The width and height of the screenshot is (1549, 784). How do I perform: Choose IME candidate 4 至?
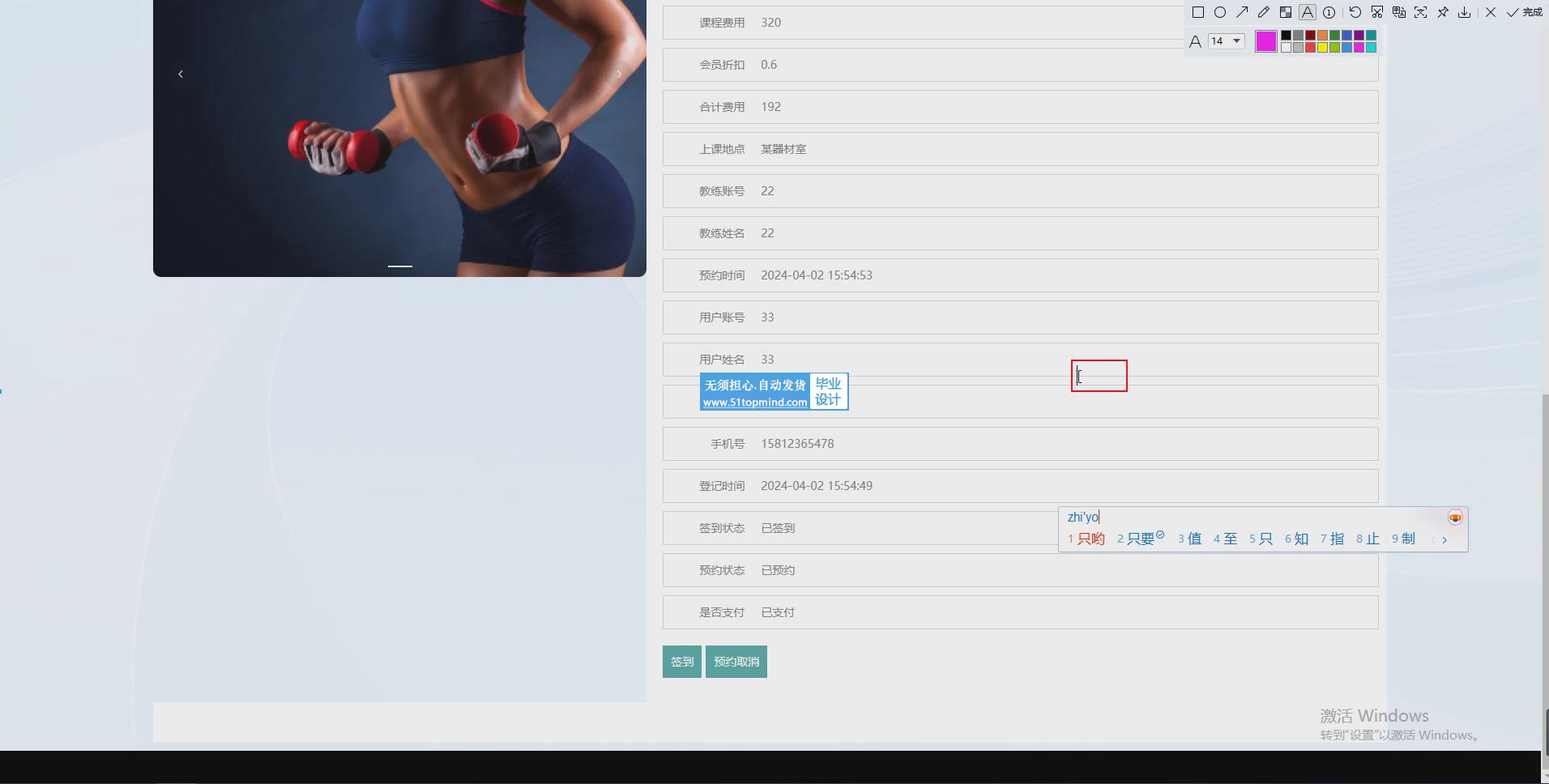[x=1225, y=539]
